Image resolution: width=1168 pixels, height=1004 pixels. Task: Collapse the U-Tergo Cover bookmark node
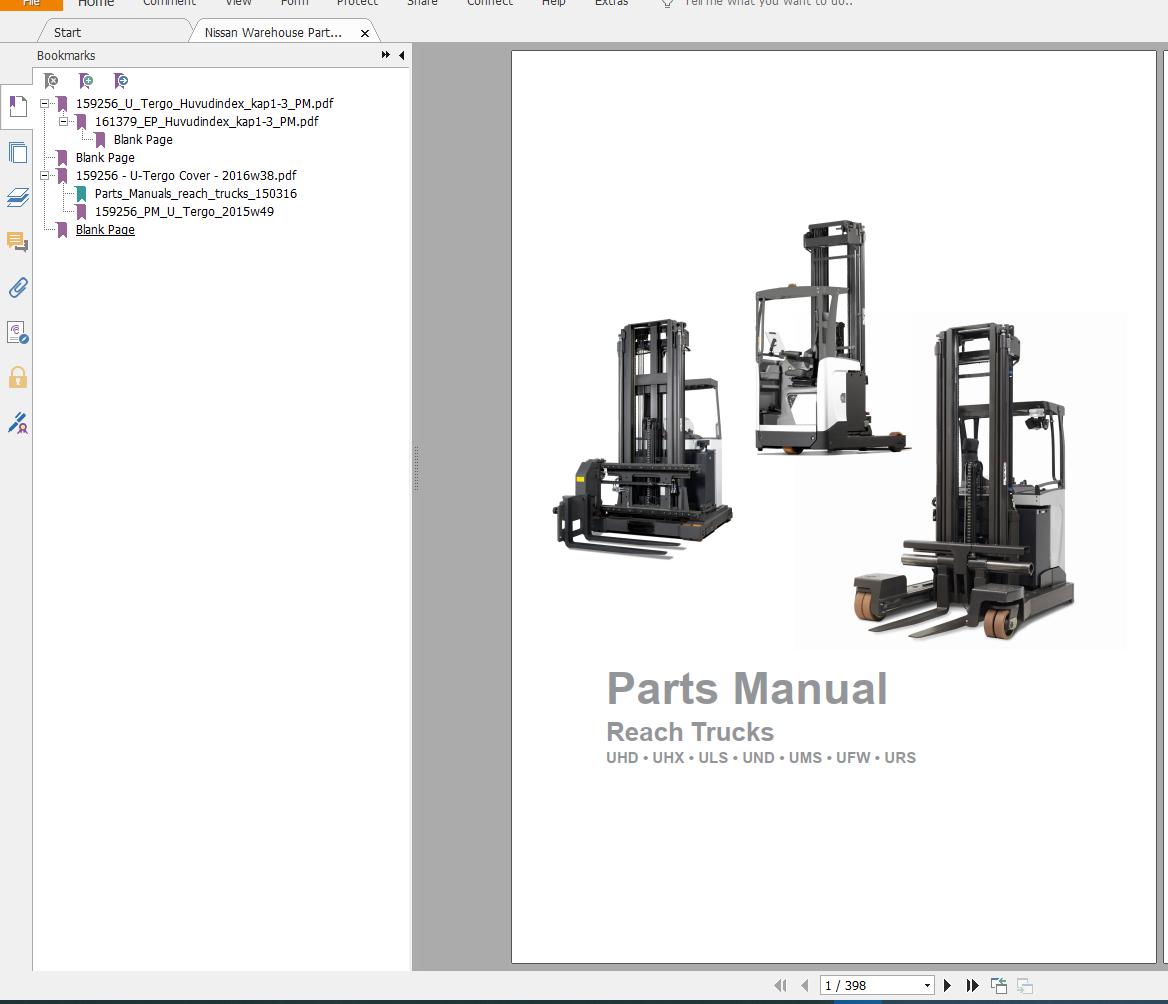tap(45, 176)
